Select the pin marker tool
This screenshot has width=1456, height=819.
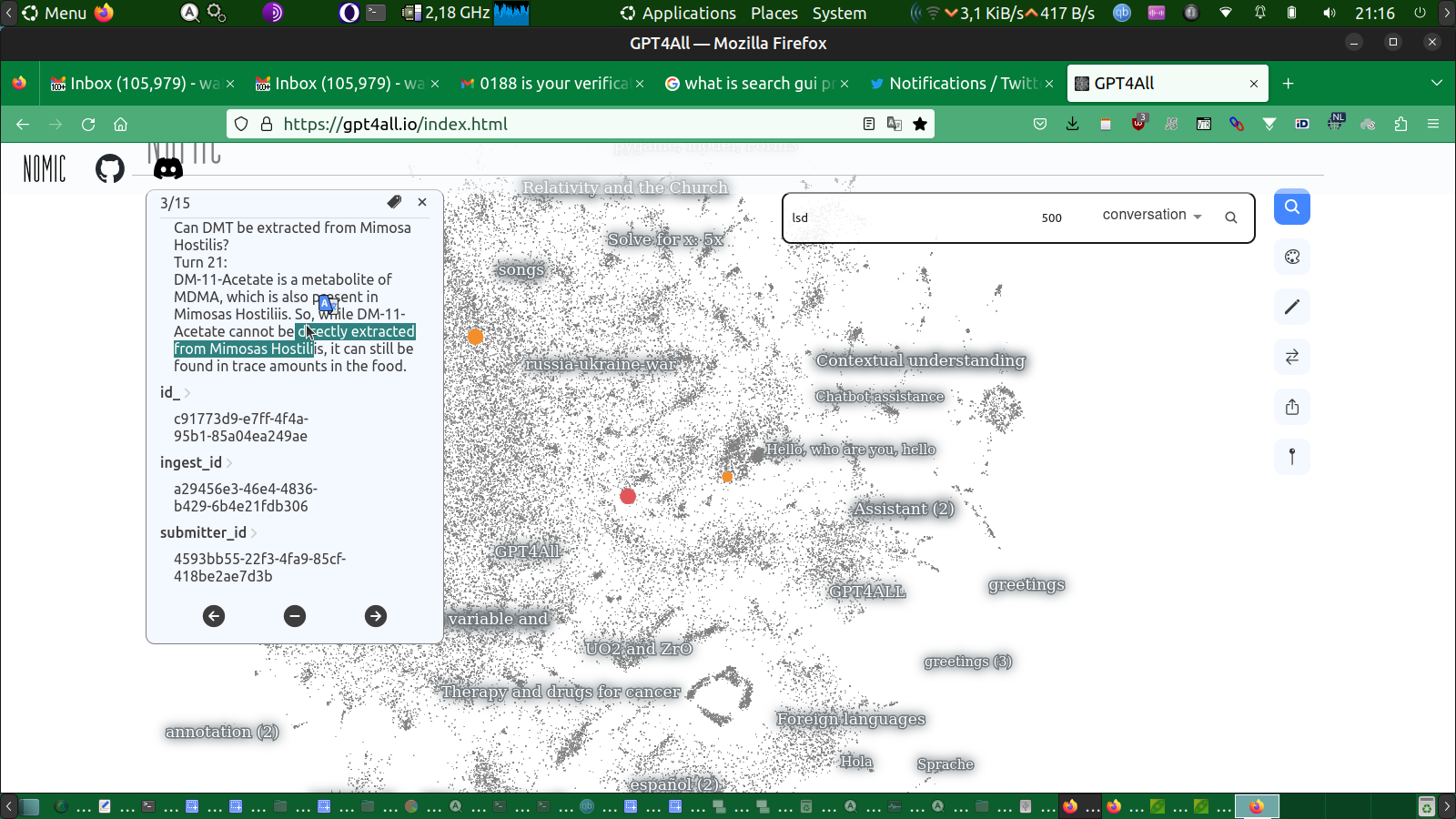1291,457
